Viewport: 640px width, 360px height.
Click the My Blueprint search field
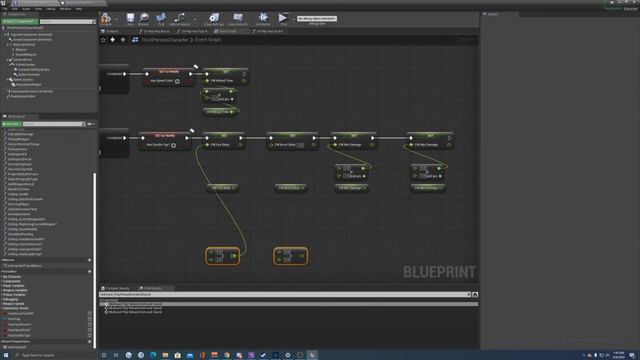[x=54, y=124]
